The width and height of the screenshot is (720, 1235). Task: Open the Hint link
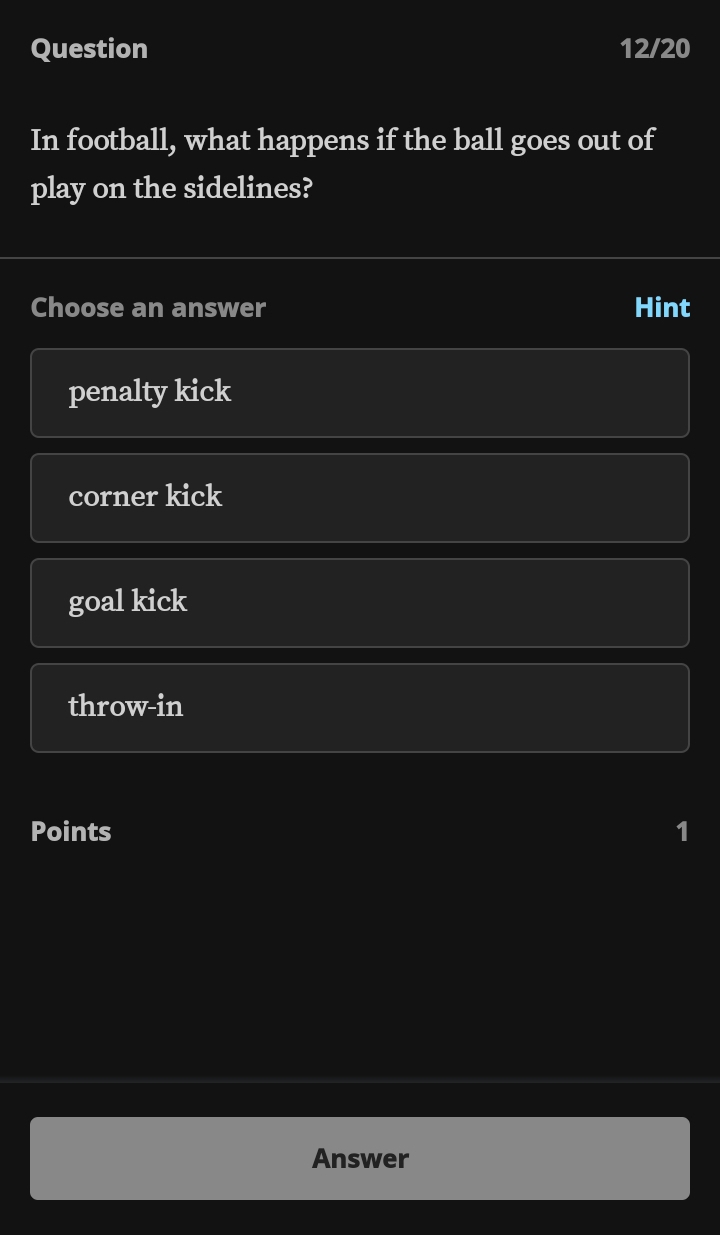tap(662, 307)
